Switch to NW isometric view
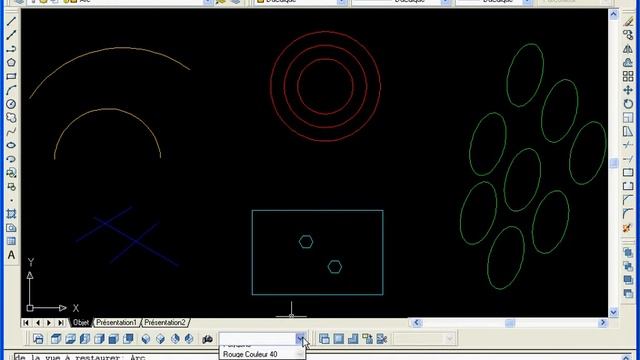Image resolution: width=640 pixels, height=360 pixels. 189,339
